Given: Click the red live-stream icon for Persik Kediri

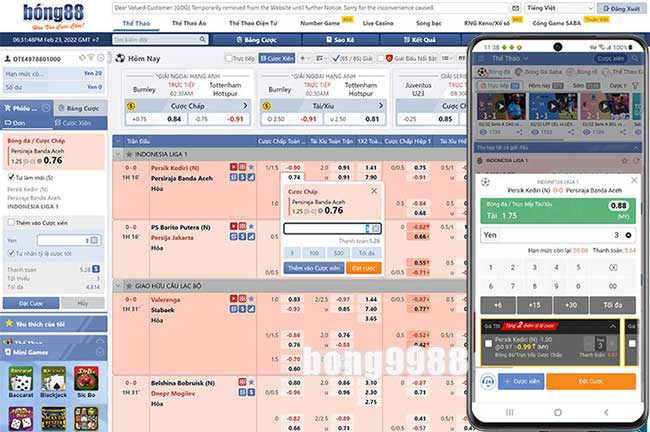Looking at the screenshot, I should [x=234, y=167].
